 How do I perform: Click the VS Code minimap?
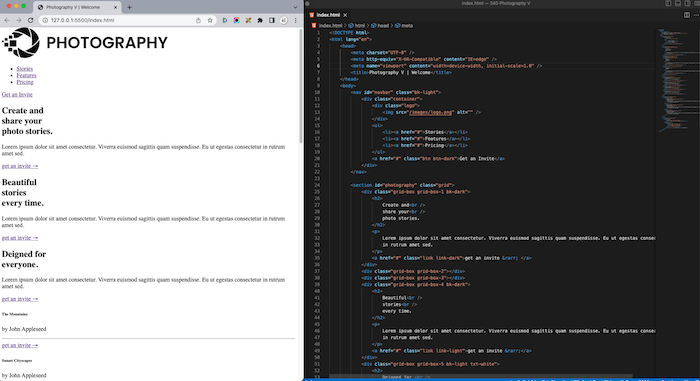point(678,80)
